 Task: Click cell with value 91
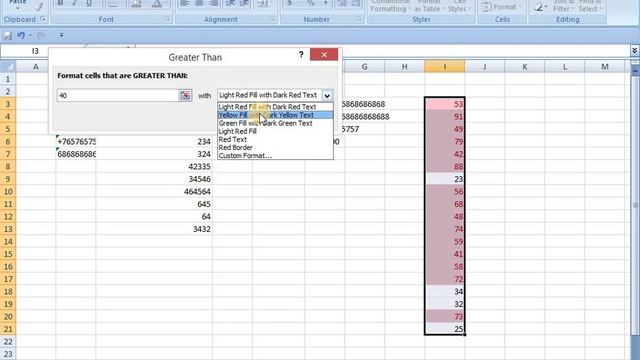pyautogui.click(x=444, y=117)
